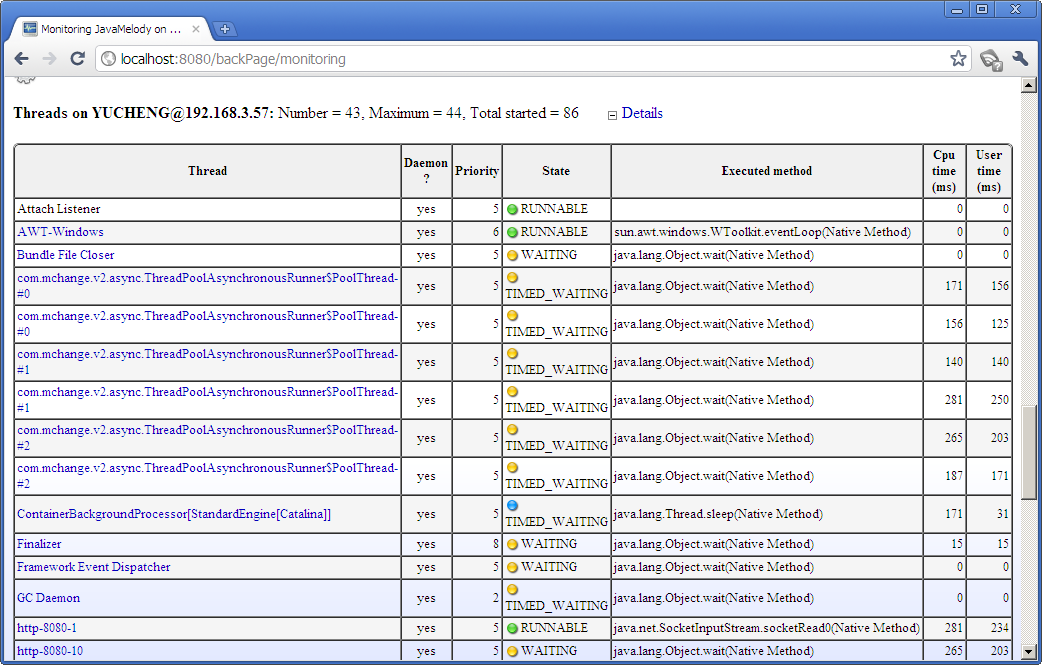Viewport: 1042px width, 665px height.
Task: Click the Priority column header
Action: [476, 171]
